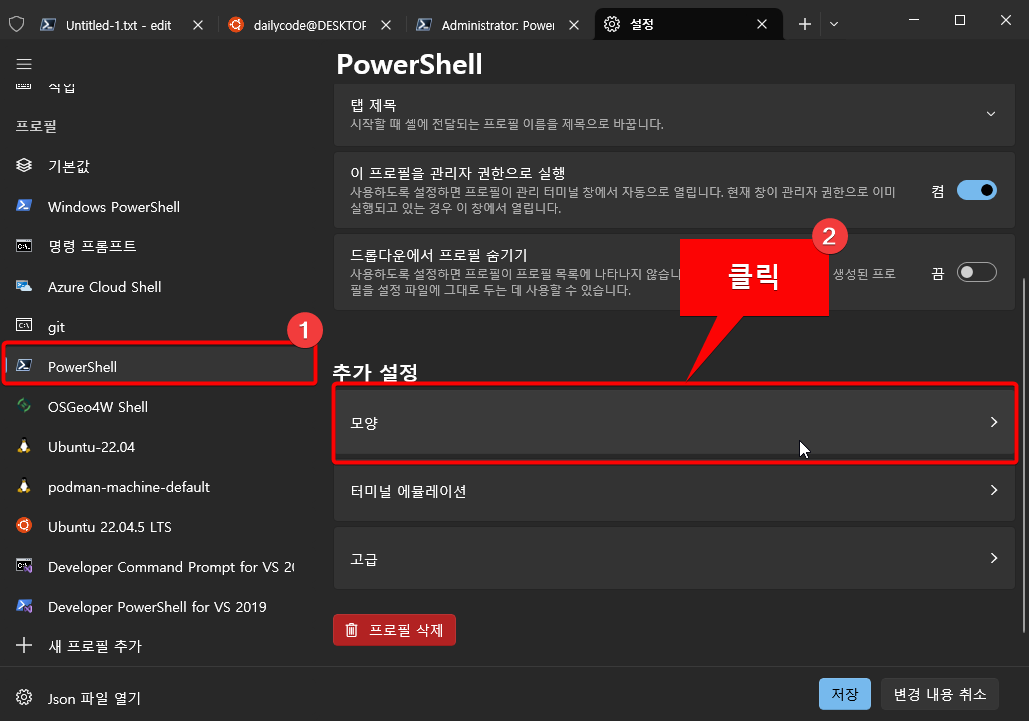Screen dimensions: 1029x721
Task: Open Json 파일 열기
Action: (x=159, y=697)
